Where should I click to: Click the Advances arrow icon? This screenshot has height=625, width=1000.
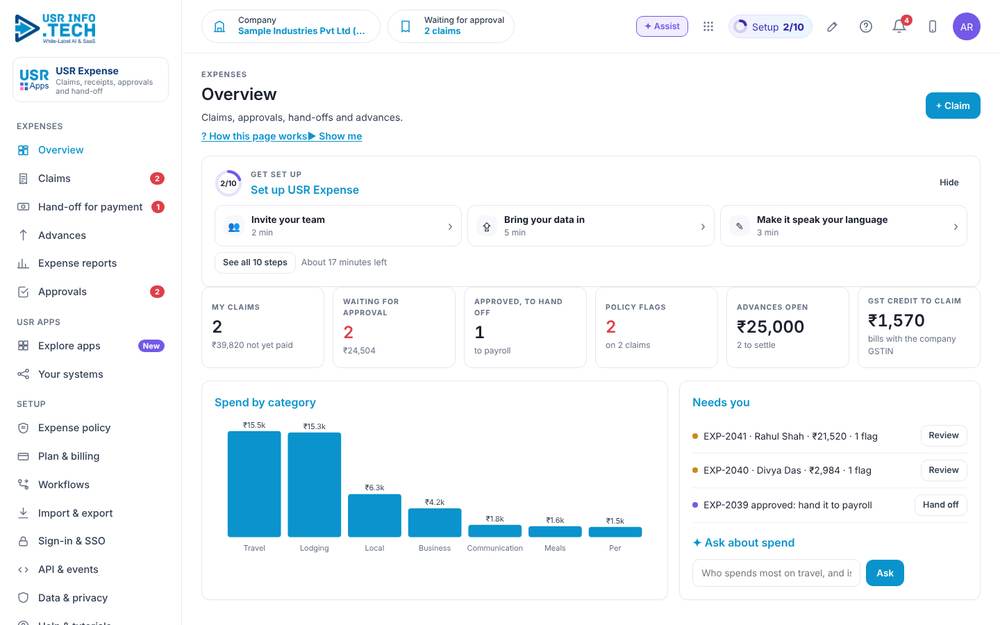point(23,235)
